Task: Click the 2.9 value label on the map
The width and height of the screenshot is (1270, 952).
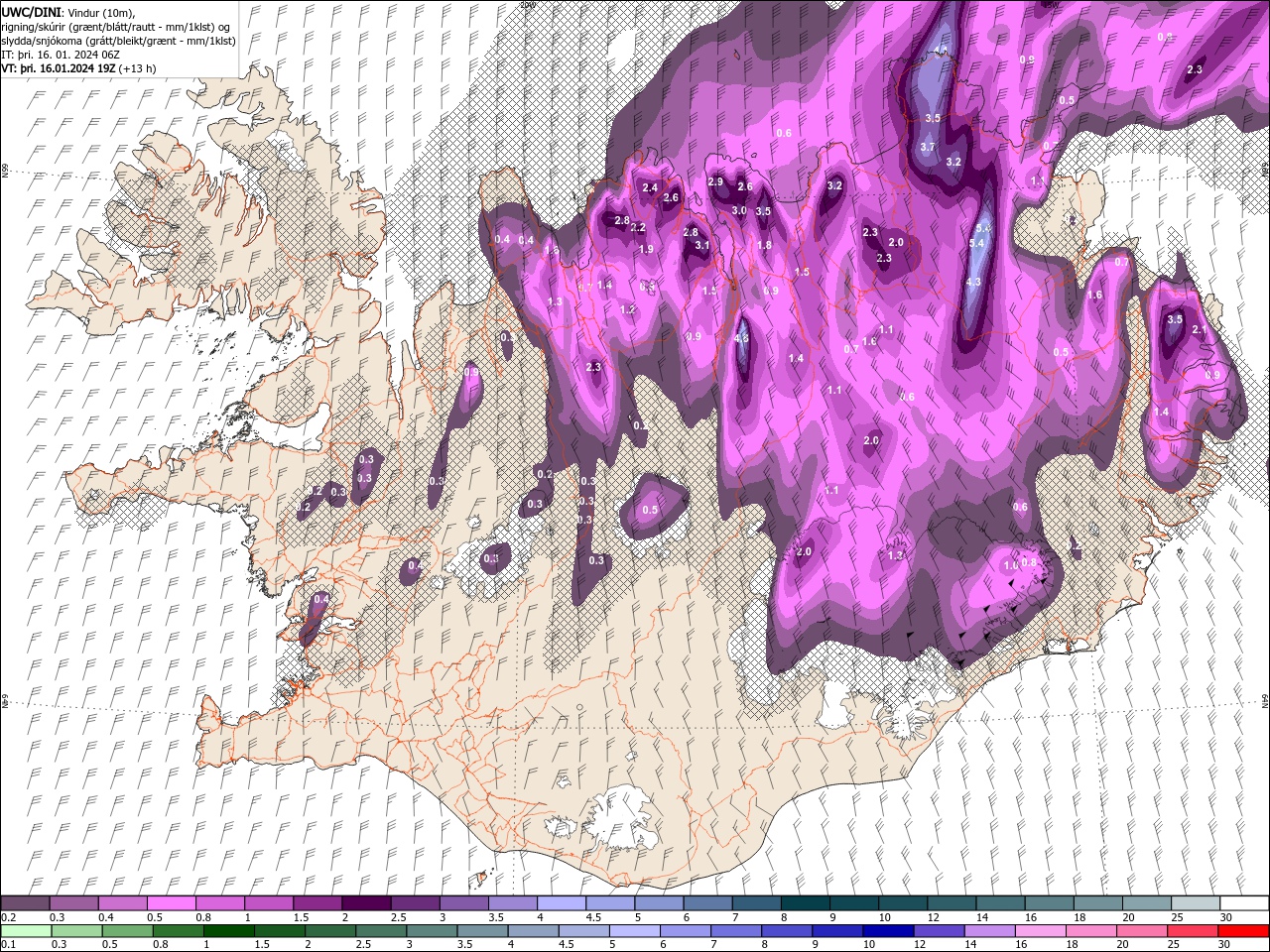Action: [x=715, y=181]
